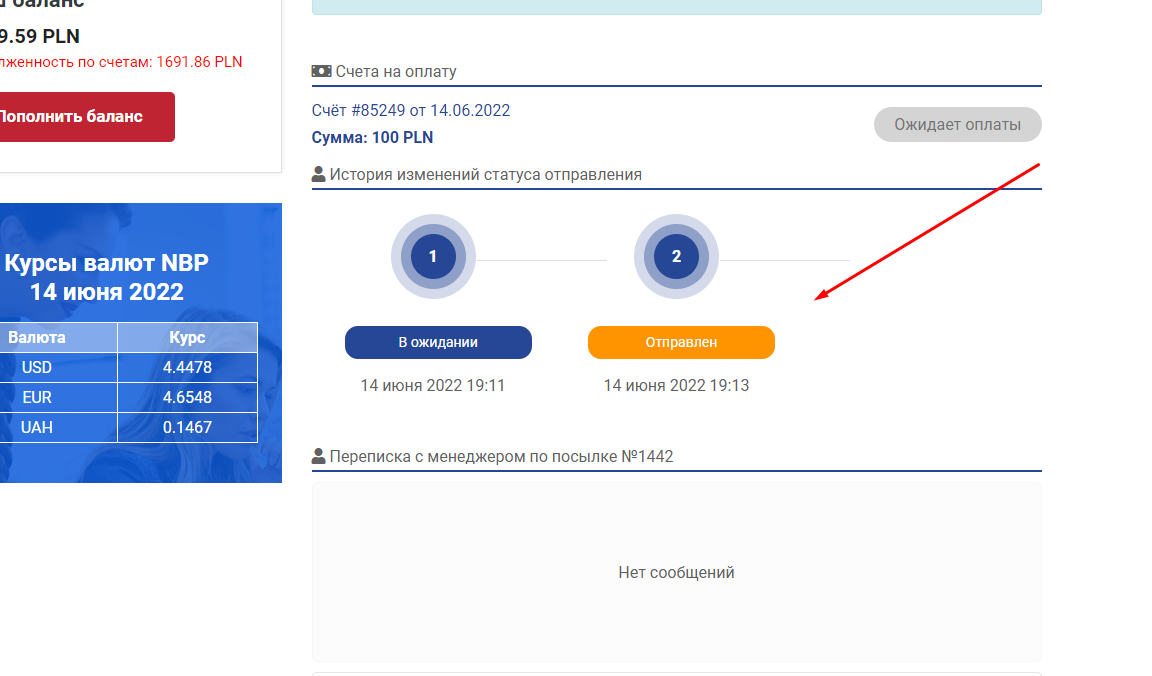Click the money icon beside Счета на оплату
The width and height of the screenshot is (1152, 676).
pyautogui.click(x=321, y=72)
